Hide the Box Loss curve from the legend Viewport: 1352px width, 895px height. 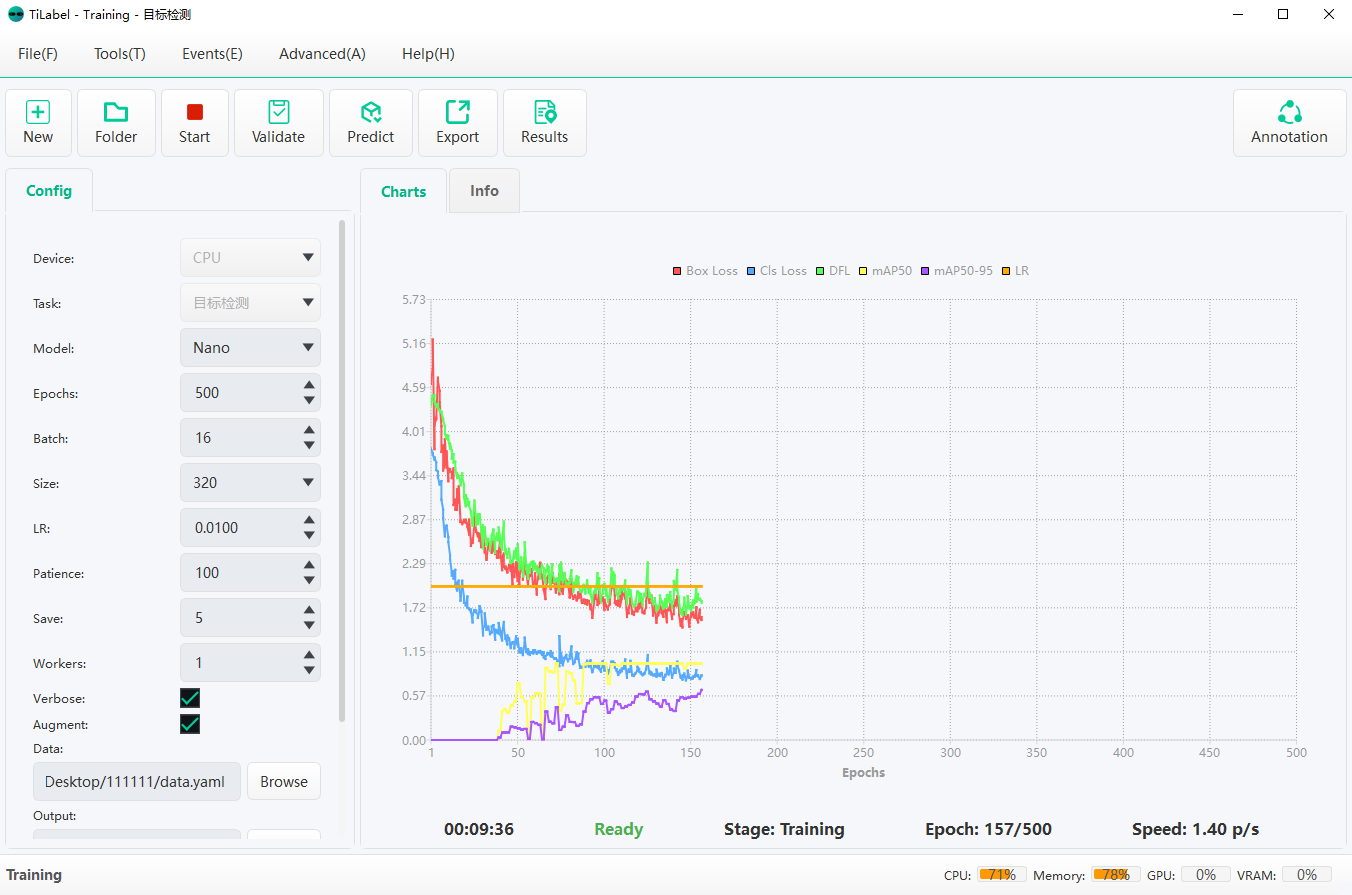pos(704,270)
